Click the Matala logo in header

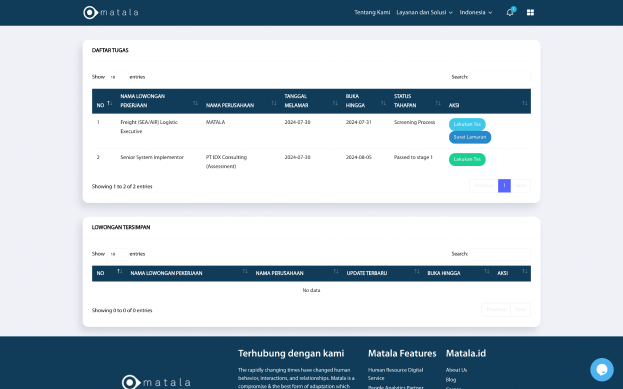click(x=111, y=12)
